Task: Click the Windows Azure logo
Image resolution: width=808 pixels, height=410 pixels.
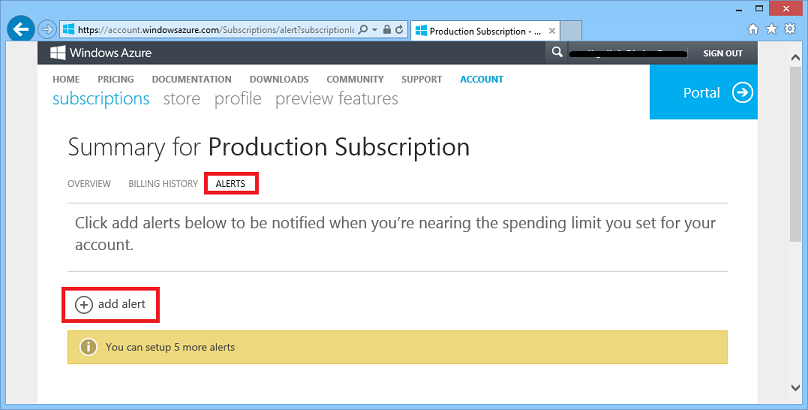Action: [x=101, y=53]
